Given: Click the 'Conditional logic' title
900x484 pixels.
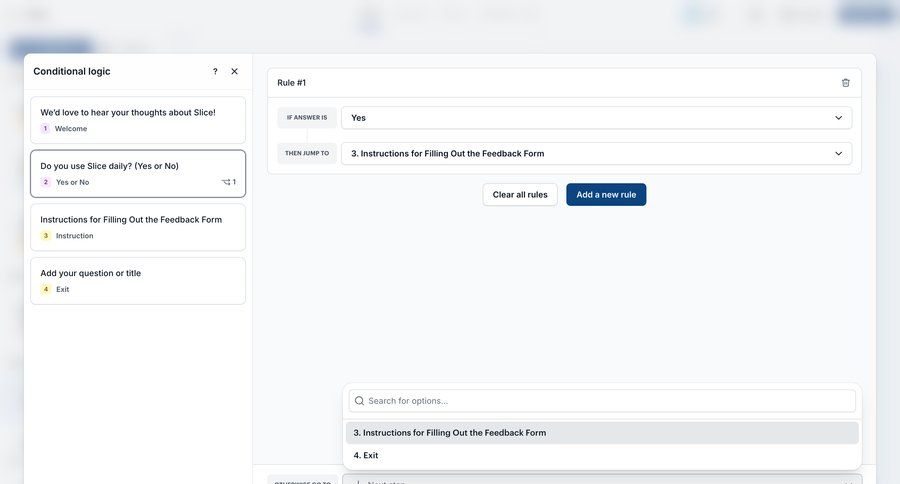Looking at the screenshot, I should tap(72, 71).
